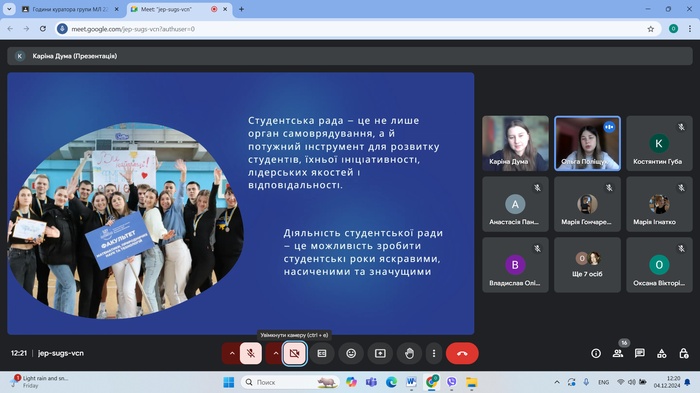Open the in-call chat panel
700x393 pixels.
tap(639, 353)
